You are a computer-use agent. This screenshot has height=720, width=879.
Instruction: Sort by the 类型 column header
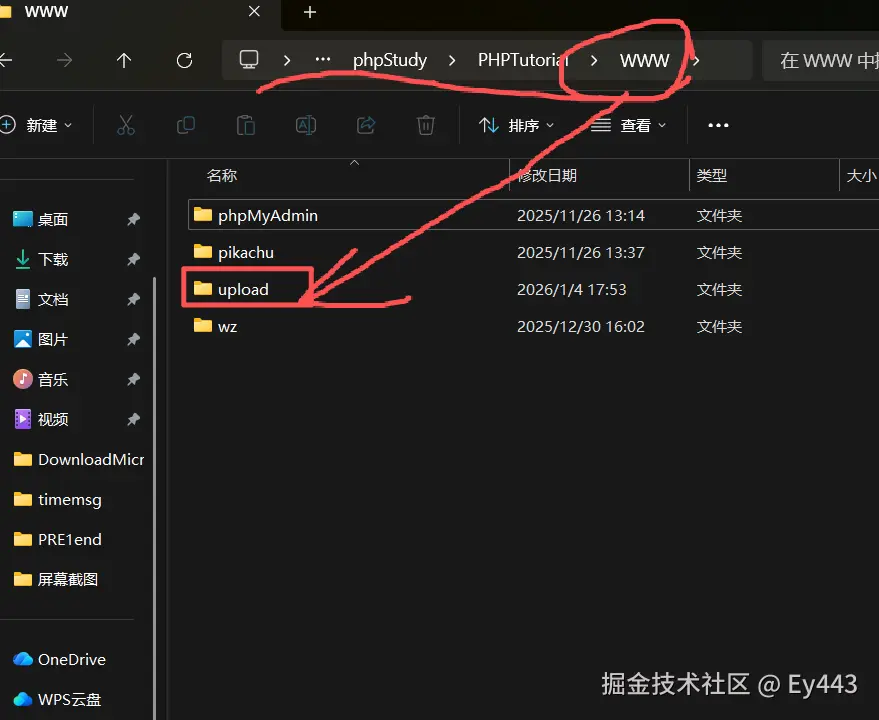(711, 176)
